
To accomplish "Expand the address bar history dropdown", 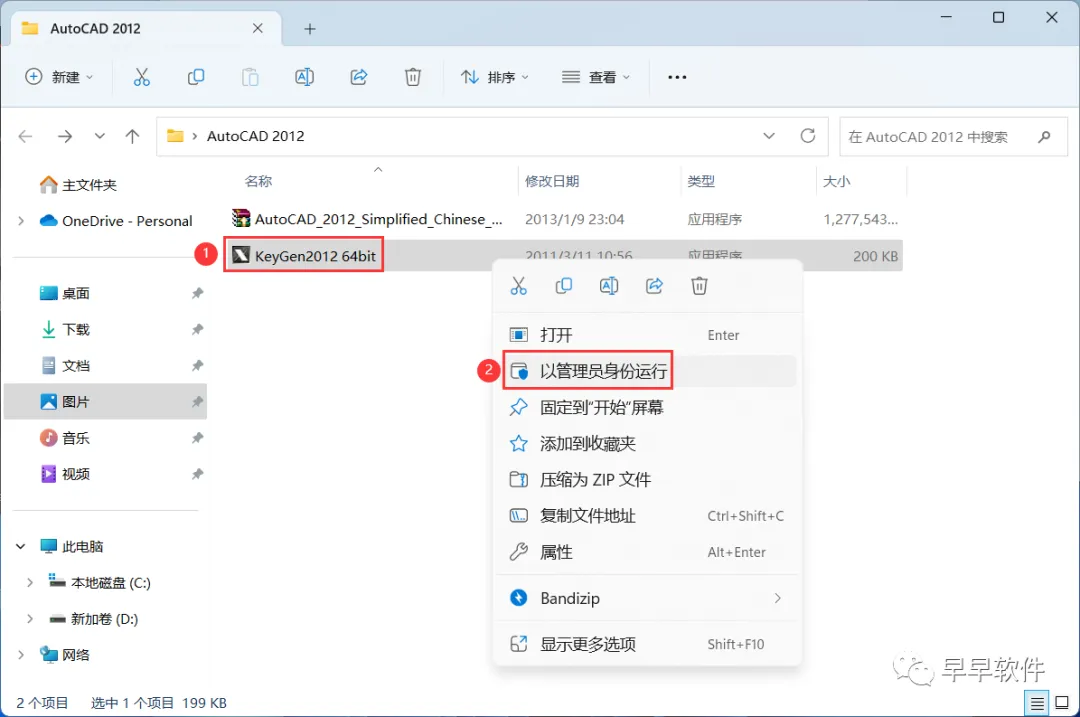I will pyautogui.click(x=769, y=136).
